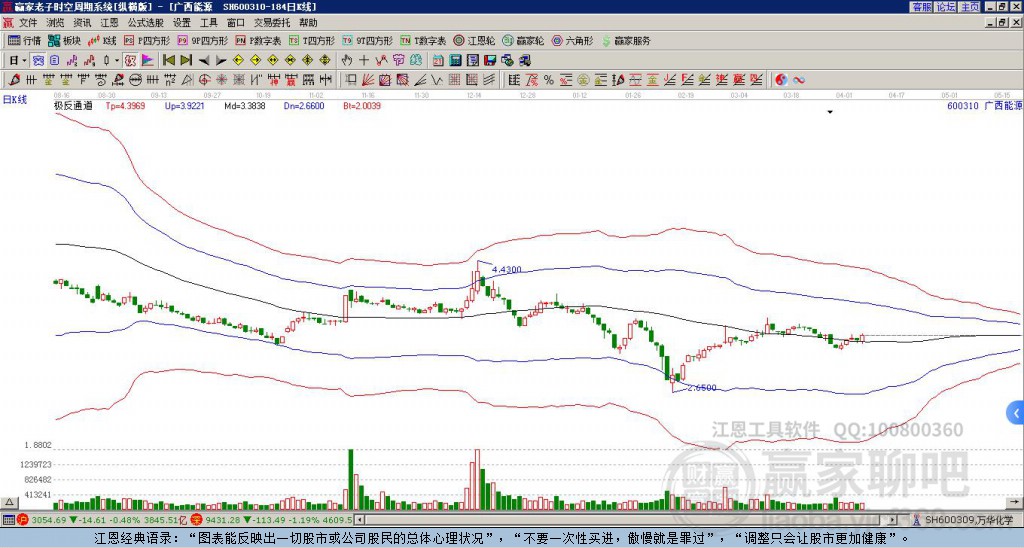Screen dimensions: 1024x548
Task: Open the 9T四方形 tool
Action: 367,40
